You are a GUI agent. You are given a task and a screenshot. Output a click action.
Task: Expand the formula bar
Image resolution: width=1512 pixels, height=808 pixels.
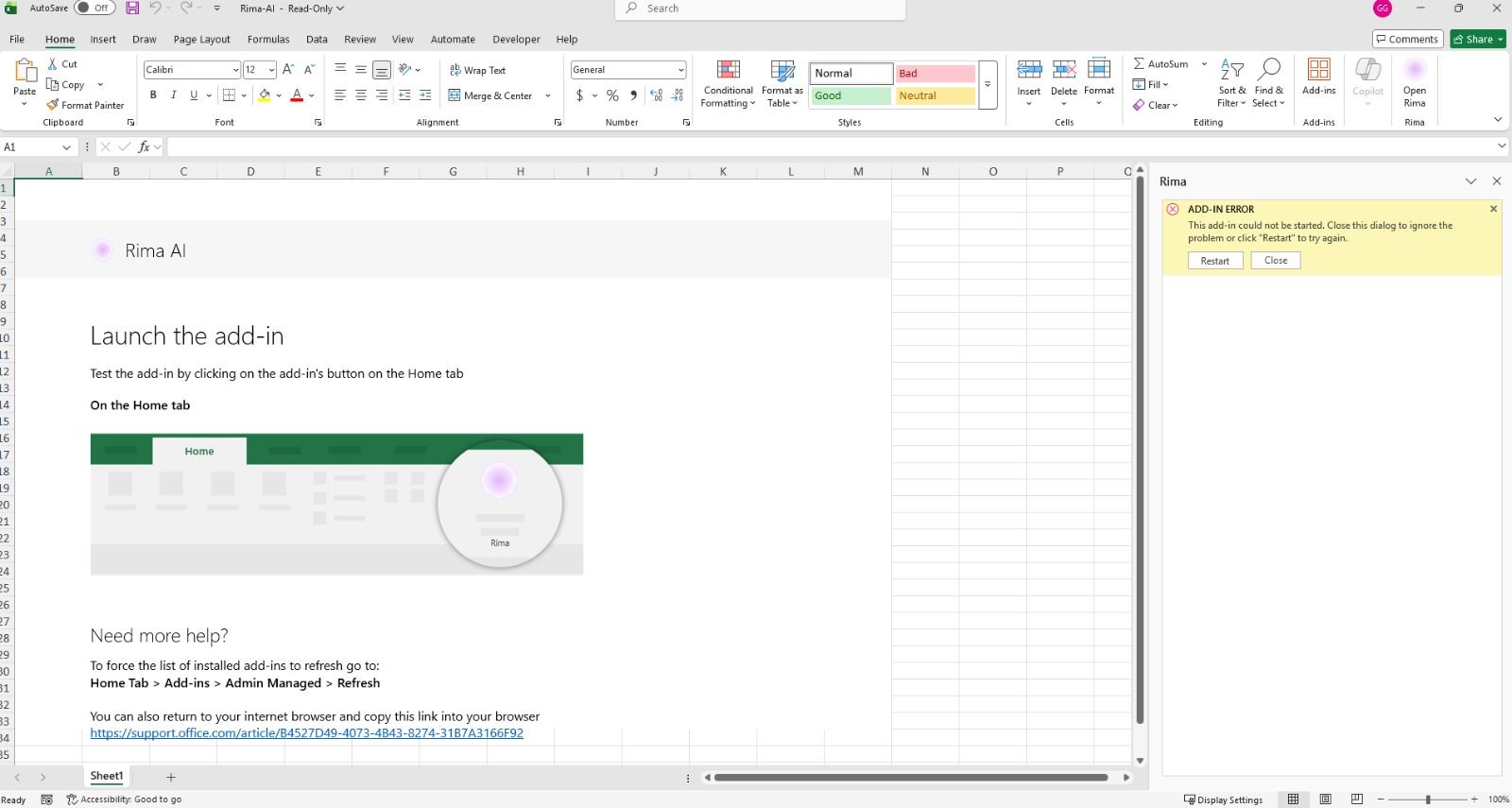pos(1502,146)
